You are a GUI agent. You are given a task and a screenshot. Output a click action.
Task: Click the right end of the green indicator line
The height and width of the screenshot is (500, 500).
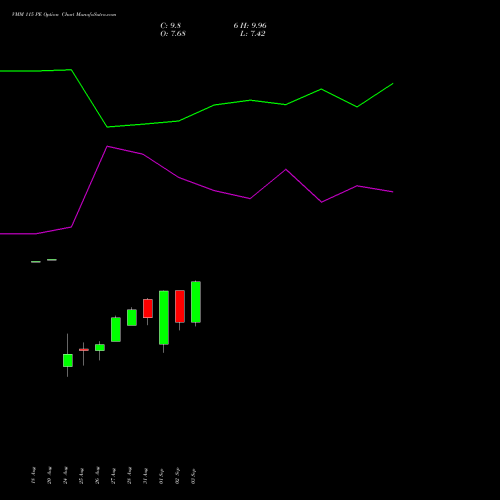393,83
